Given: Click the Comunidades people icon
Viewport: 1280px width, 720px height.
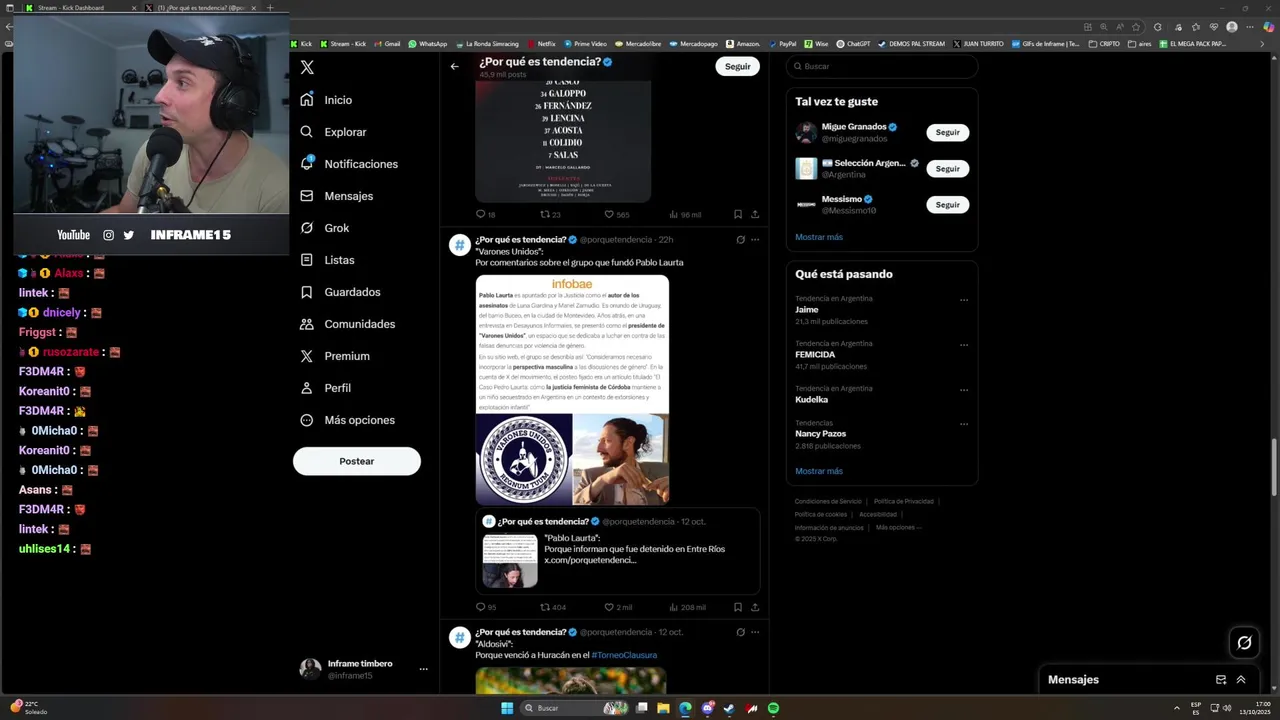Looking at the screenshot, I should click(307, 324).
